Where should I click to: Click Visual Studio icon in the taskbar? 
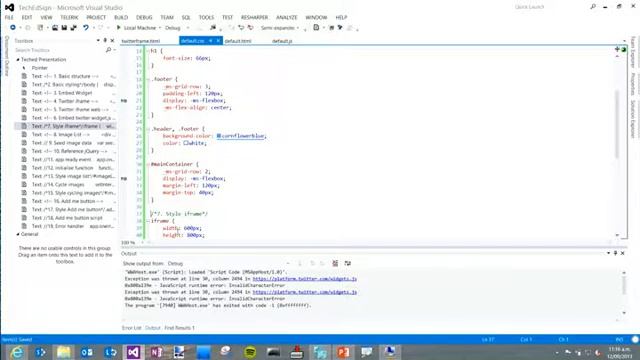pyautogui.click(x=133, y=352)
